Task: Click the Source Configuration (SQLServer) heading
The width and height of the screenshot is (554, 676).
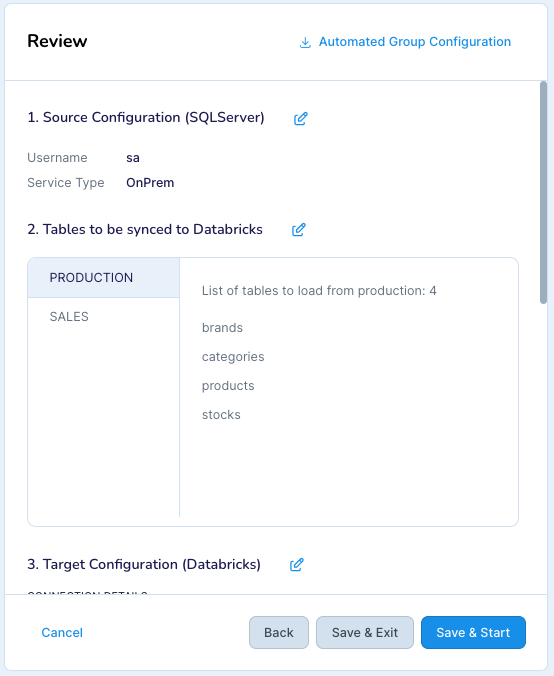Action: [146, 117]
